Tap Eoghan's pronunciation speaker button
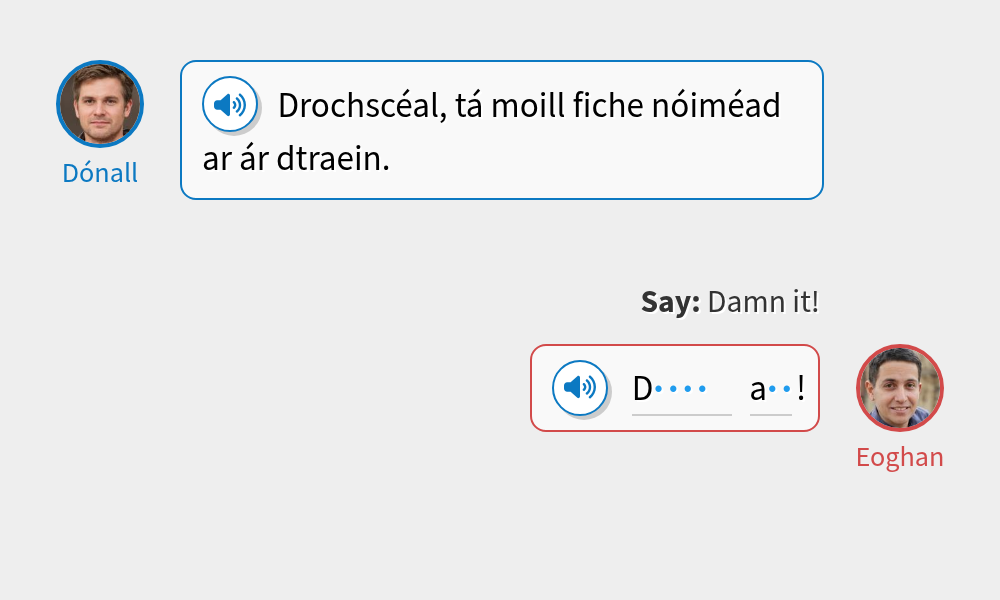Screen dimensions: 1000x600 coord(580,388)
